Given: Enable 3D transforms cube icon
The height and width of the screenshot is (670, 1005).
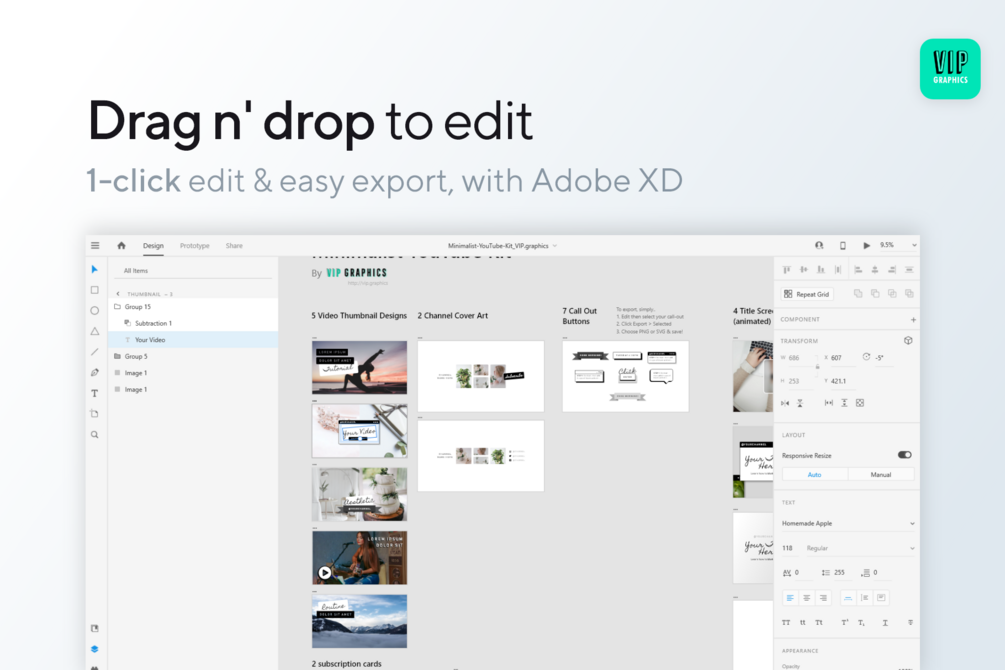Looking at the screenshot, I should (908, 340).
